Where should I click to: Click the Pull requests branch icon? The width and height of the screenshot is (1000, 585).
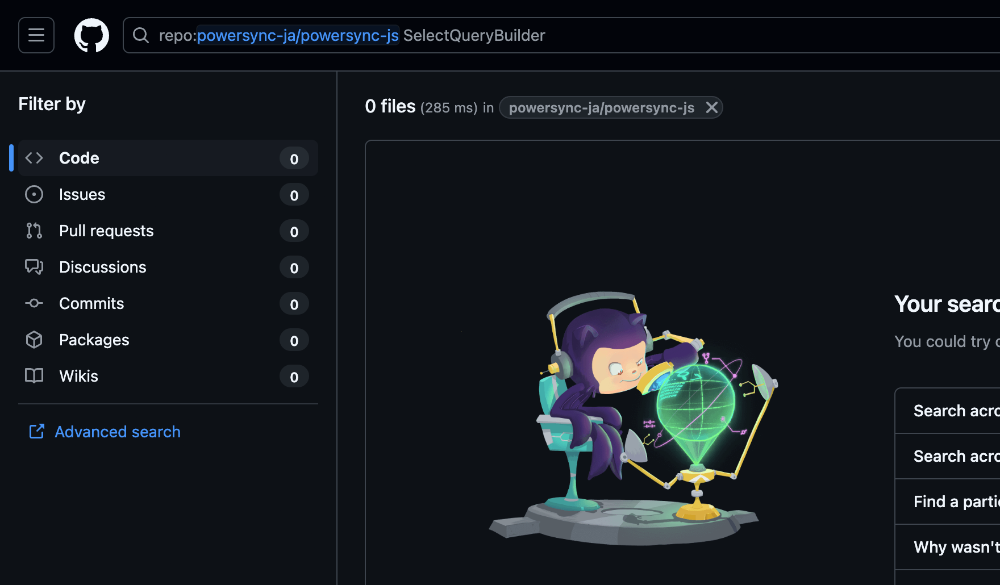[x=34, y=231]
